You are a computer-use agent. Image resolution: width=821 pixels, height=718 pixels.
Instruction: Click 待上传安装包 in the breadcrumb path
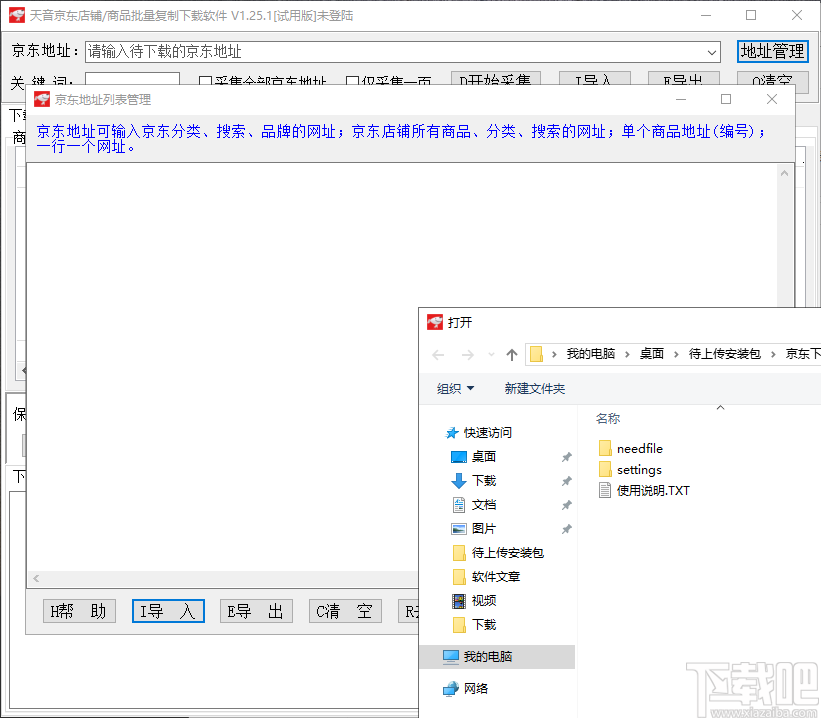(x=725, y=354)
